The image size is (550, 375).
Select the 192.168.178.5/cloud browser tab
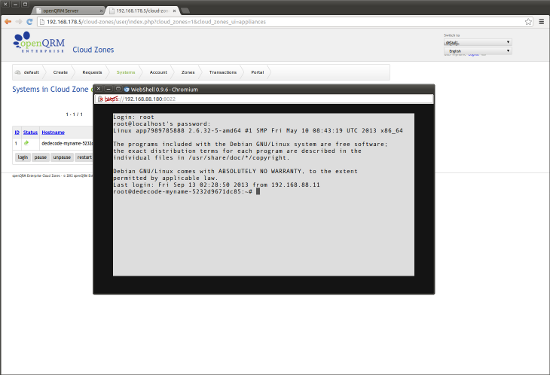tap(142, 11)
